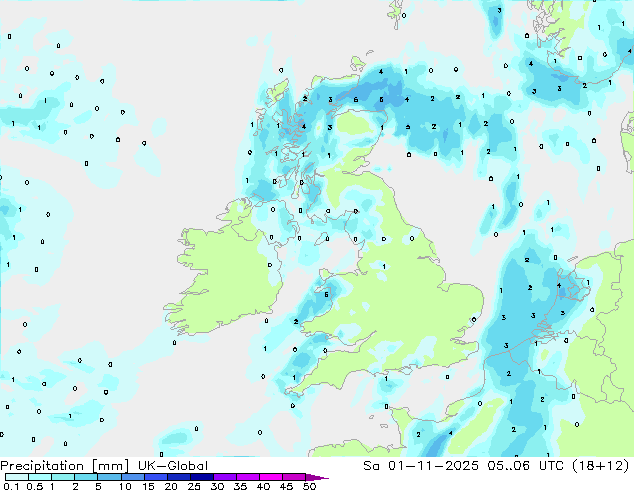Click the "Precipitation [mm]" title text
634x490 pixels.
[x=65, y=466]
